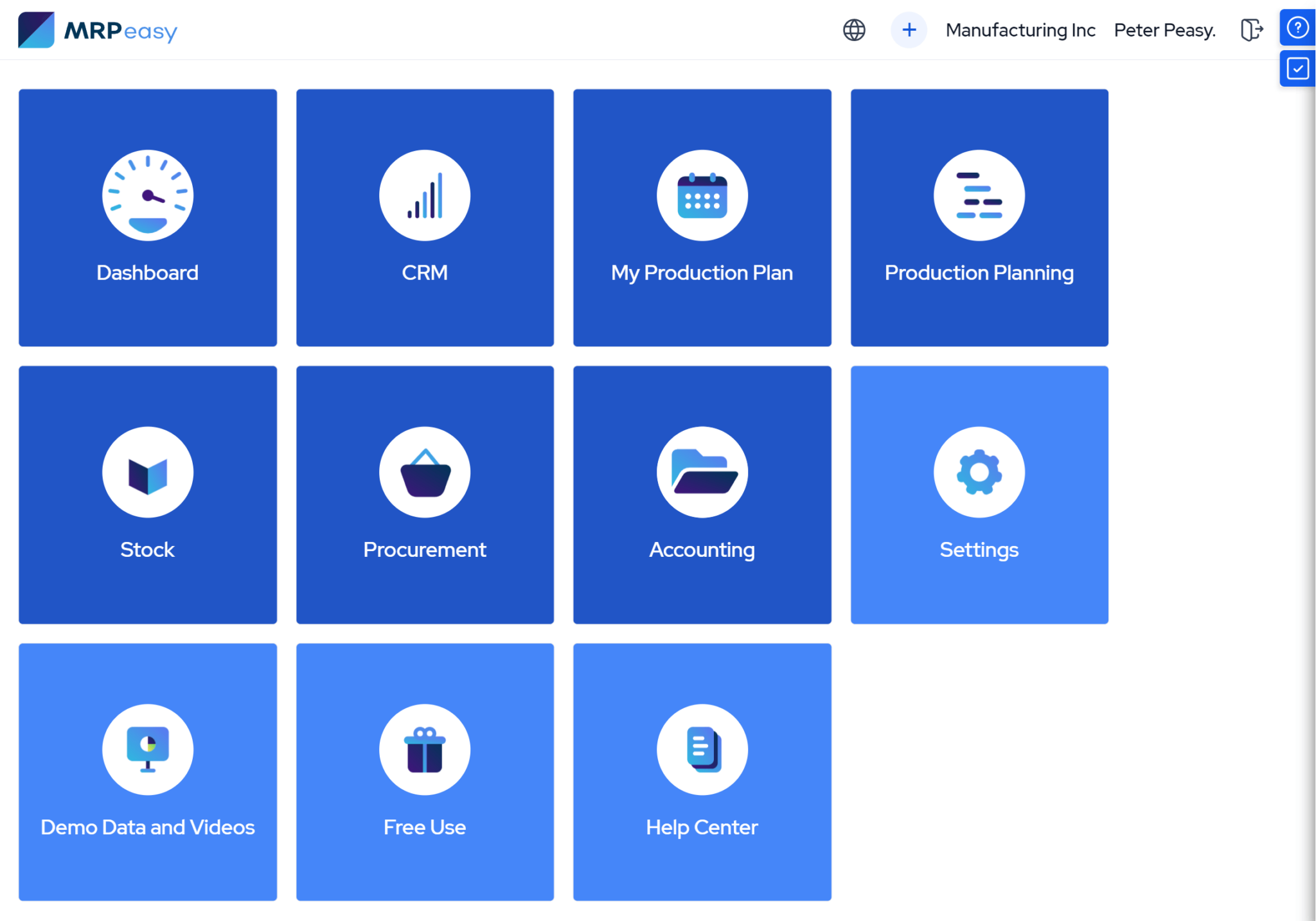The image size is (1316, 921).
Task: Open the Dashboard gauge icon
Action: pos(147,195)
